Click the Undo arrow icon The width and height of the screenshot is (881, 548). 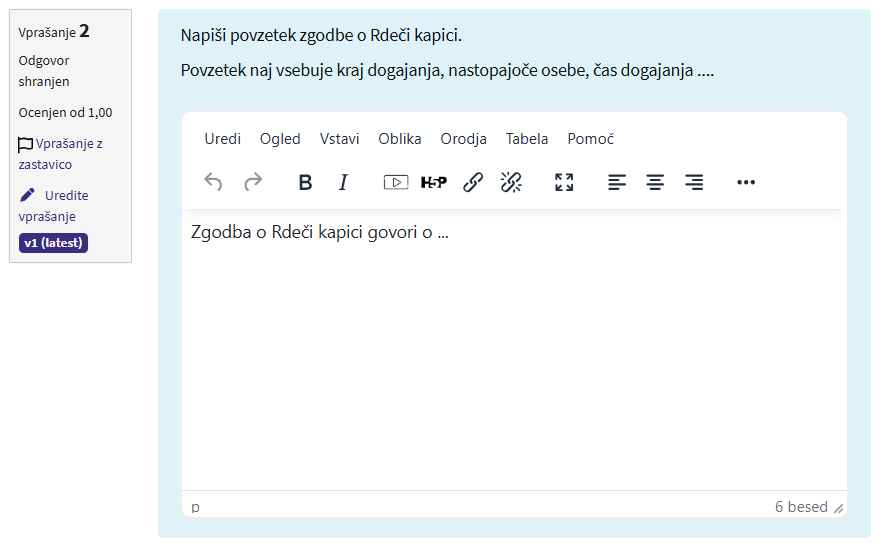point(213,182)
